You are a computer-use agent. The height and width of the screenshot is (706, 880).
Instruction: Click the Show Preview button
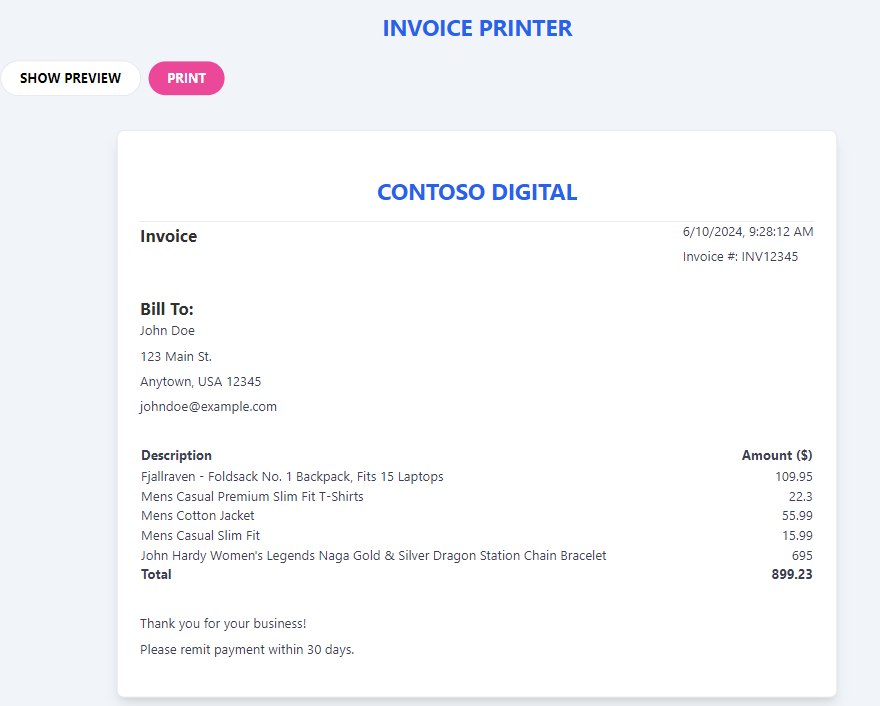tap(71, 78)
